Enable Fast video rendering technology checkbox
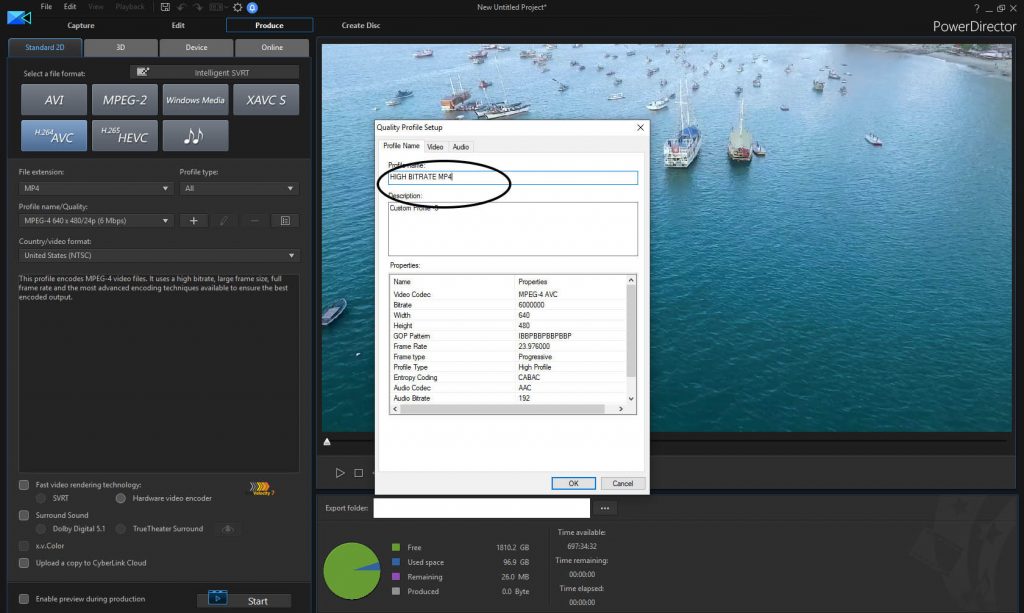Viewport: 1024px width, 613px height. (x=24, y=485)
